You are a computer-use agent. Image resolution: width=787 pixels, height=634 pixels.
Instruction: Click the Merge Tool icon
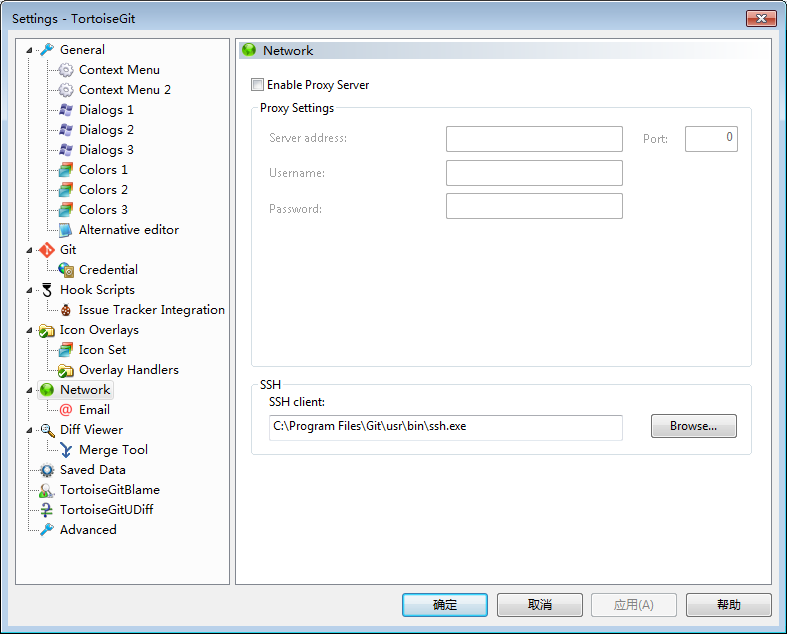66,450
